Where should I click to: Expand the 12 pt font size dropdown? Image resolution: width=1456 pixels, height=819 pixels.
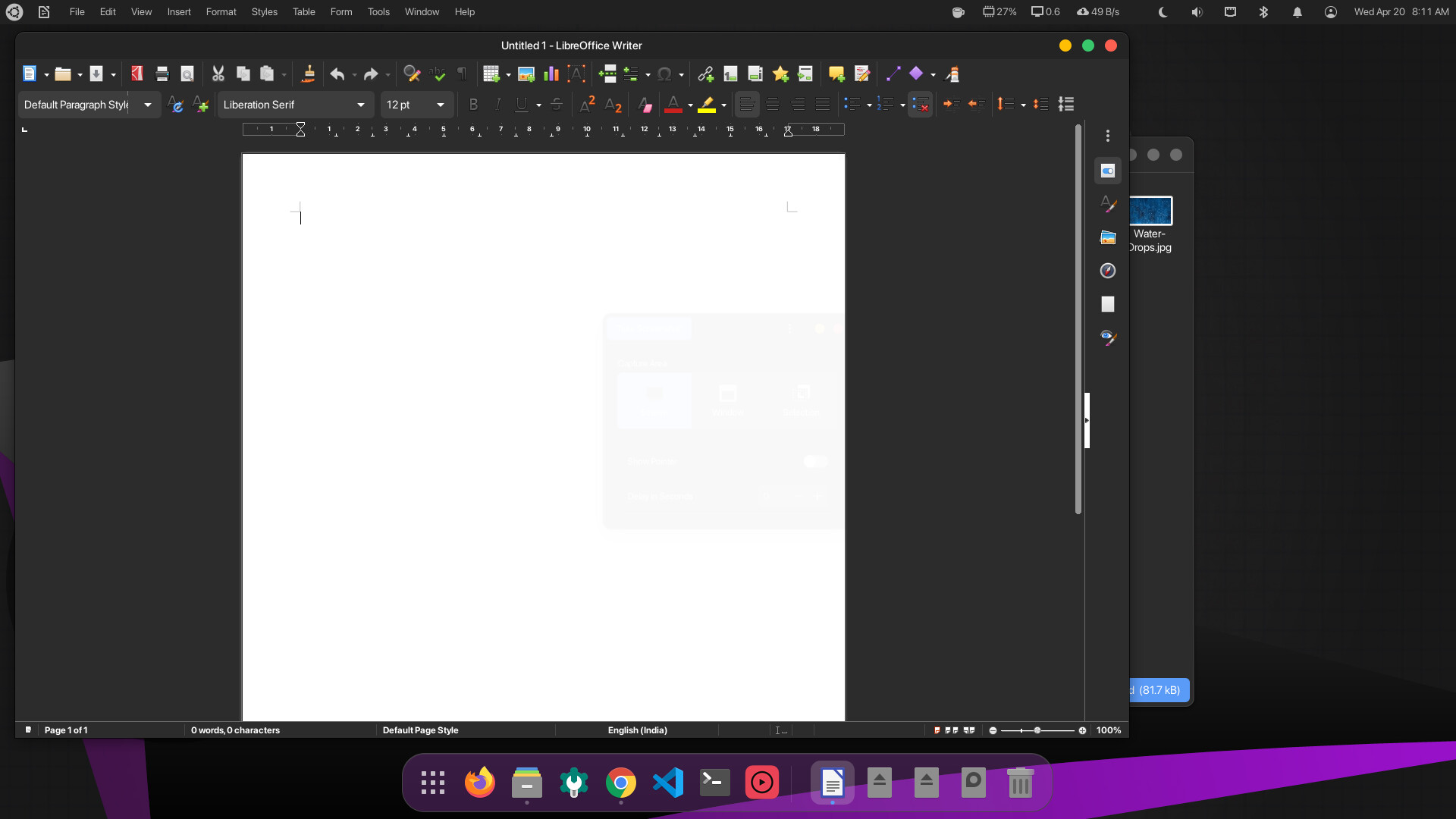[441, 105]
